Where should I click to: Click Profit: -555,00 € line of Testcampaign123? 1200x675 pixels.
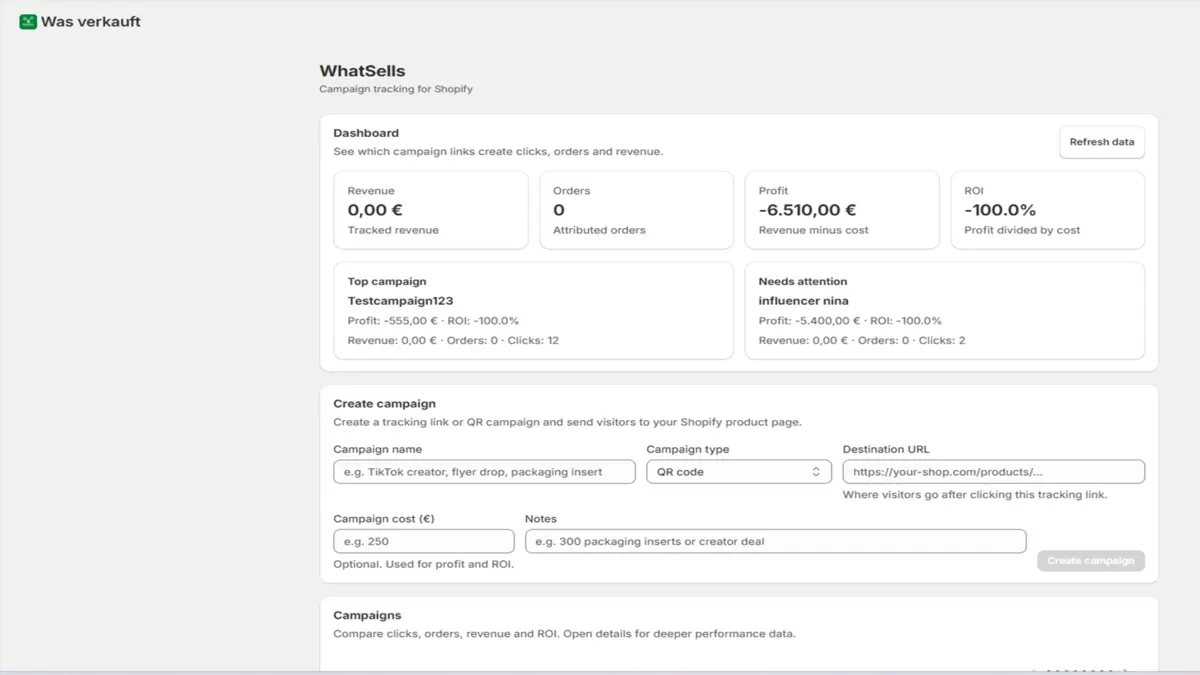[433, 321]
